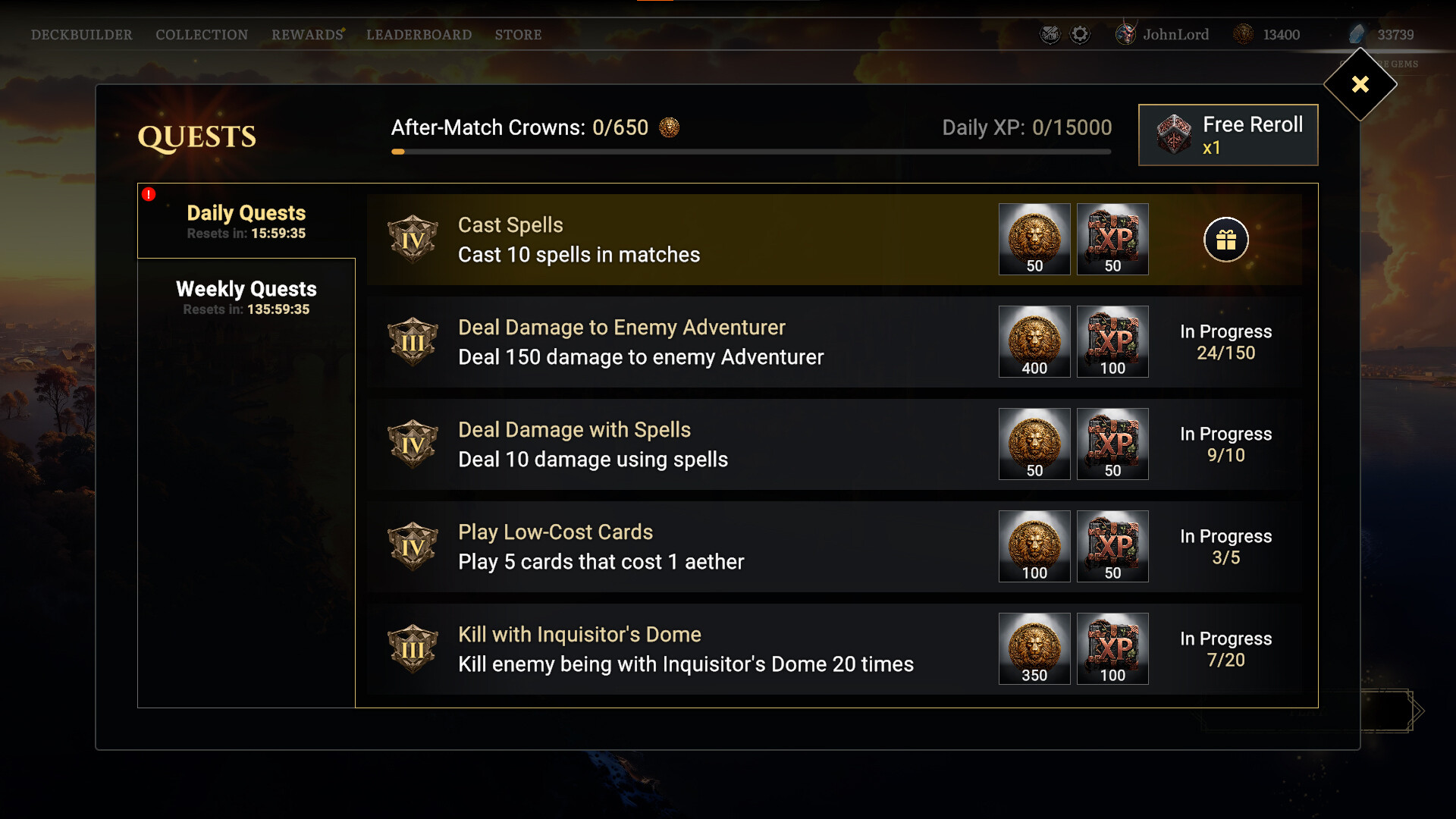Switch to the Weekly Quests tab
1456x819 pixels.
(246, 297)
